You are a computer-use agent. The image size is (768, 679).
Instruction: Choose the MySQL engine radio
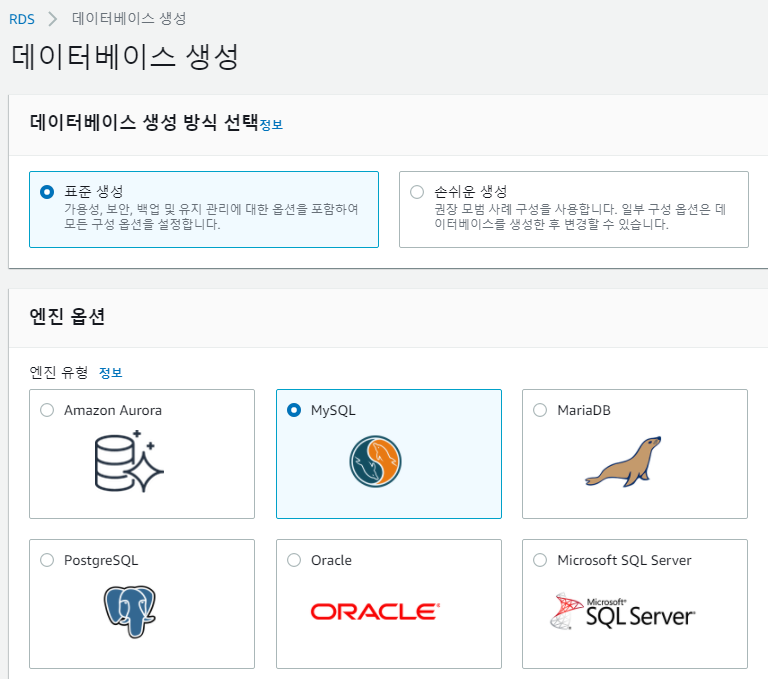pyautogui.click(x=294, y=410)
